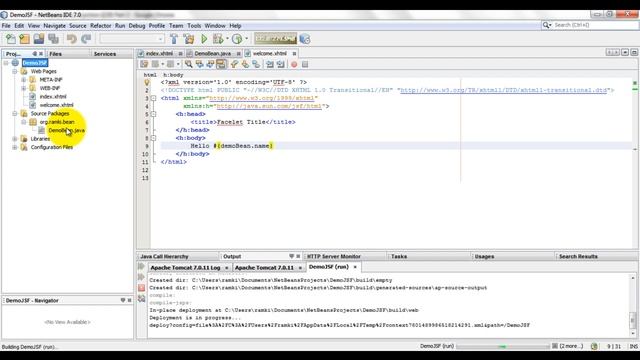Screen dimensions: 640x360
Task: Click the Previous Bookmark editor icon
Action: click(x=234, y=64)
